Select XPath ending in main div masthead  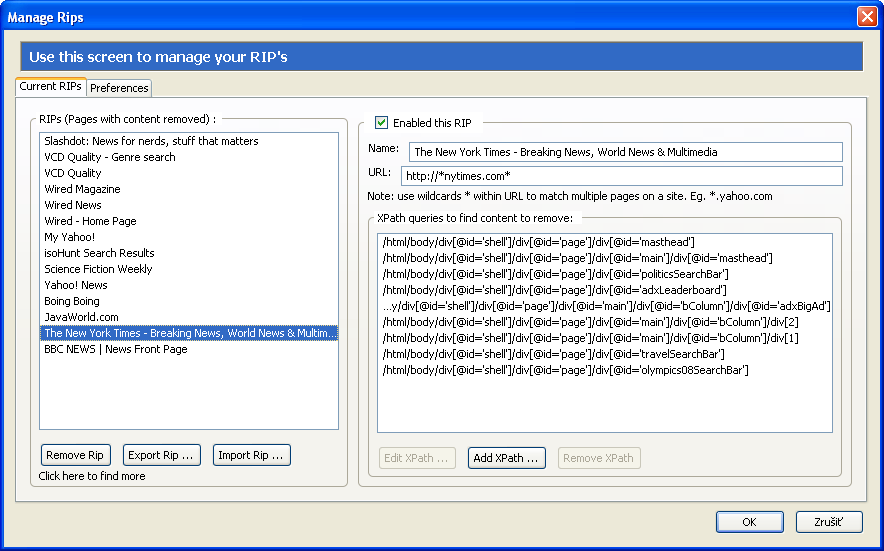604,258
